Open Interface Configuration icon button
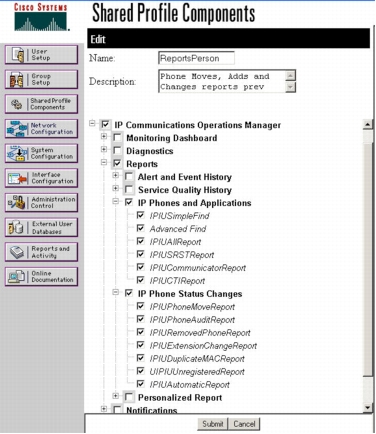This screenshot has width=376, height=434. click(41, 178)
